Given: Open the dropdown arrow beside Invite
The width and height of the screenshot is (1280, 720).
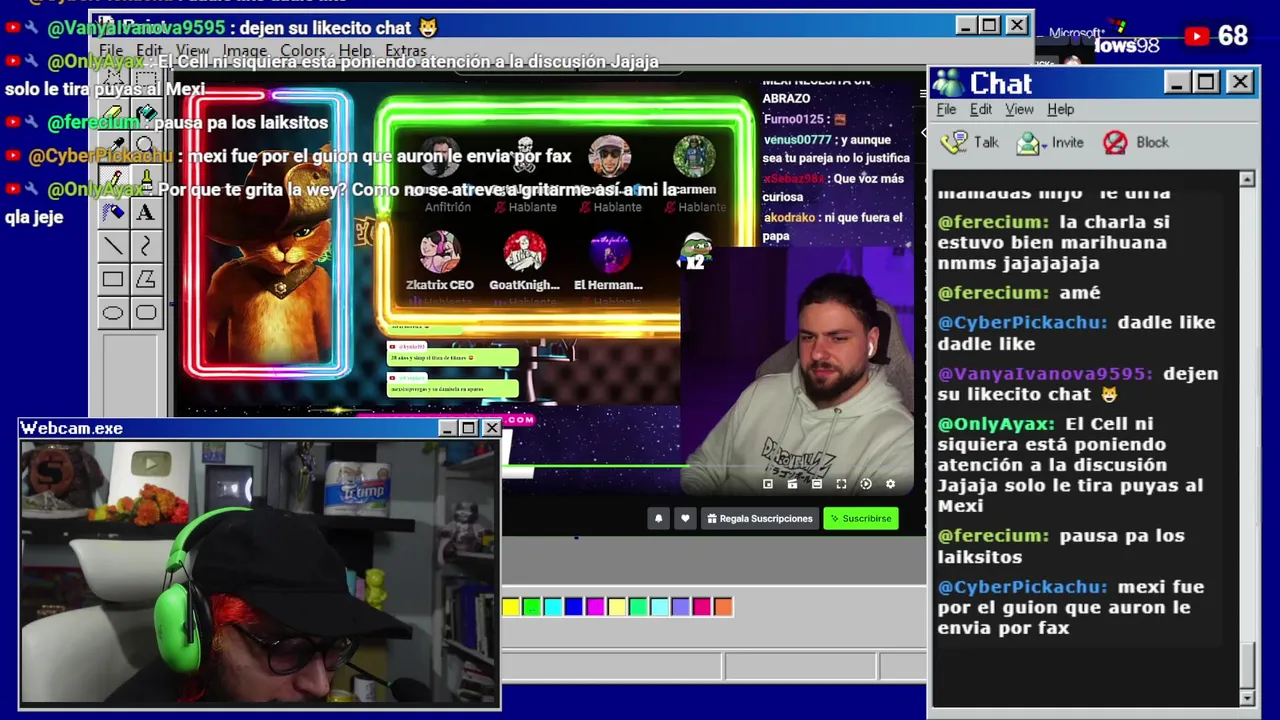Looking at the screenshot, I should pos(1045,144).
